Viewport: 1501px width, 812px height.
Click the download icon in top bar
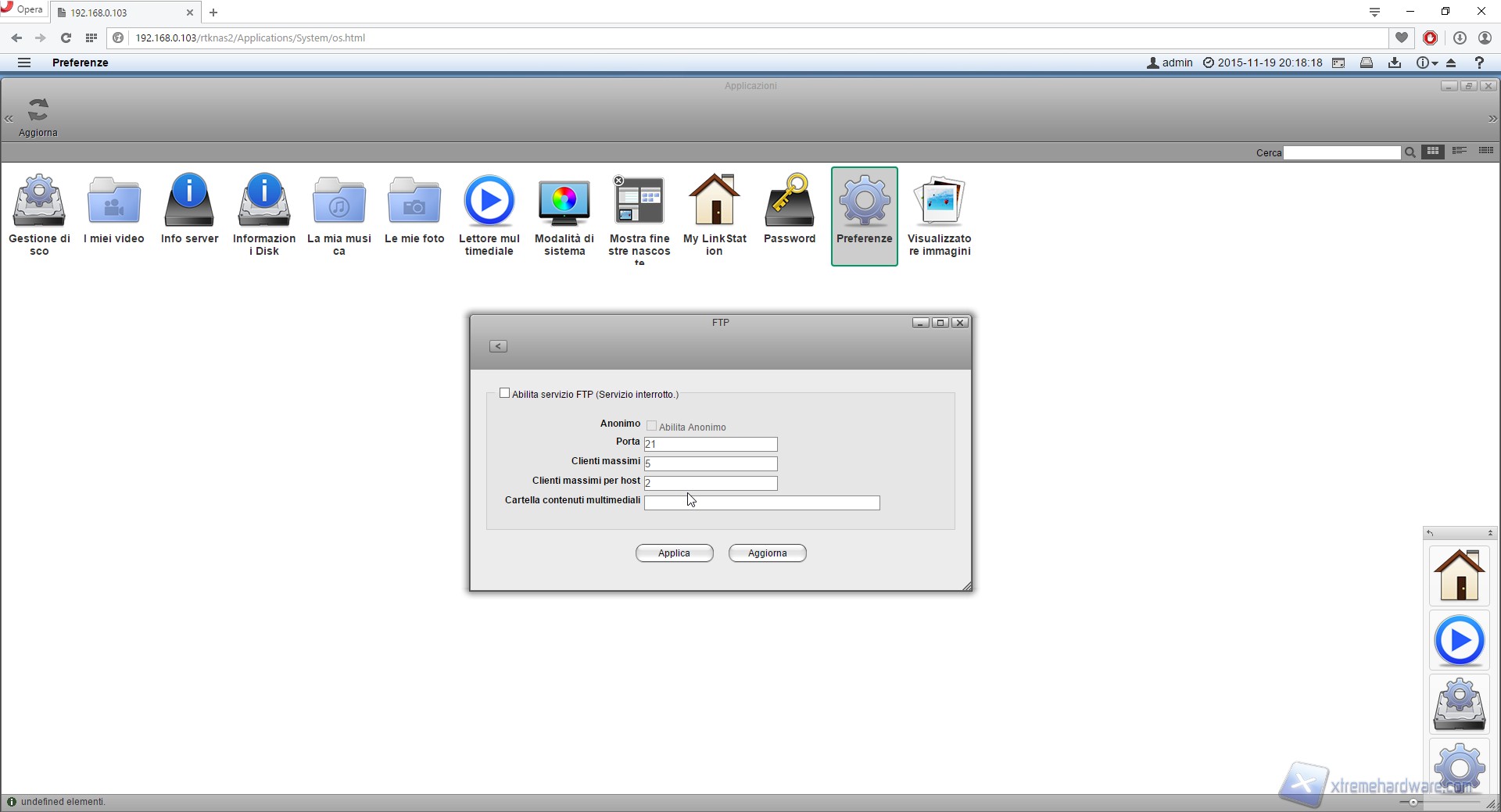click(1395, 63)
